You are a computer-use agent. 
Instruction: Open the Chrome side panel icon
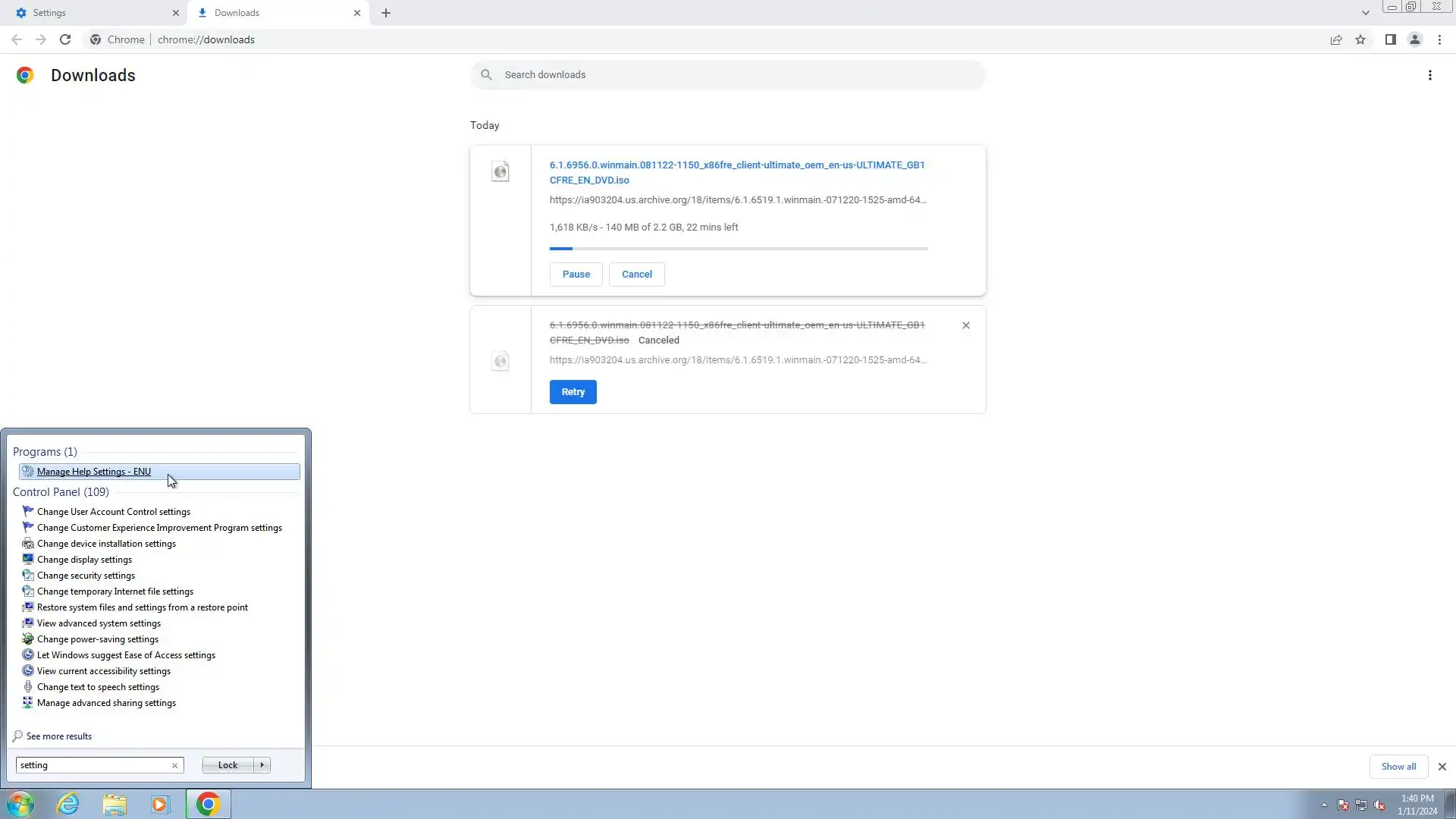(x=1390, y=39)
